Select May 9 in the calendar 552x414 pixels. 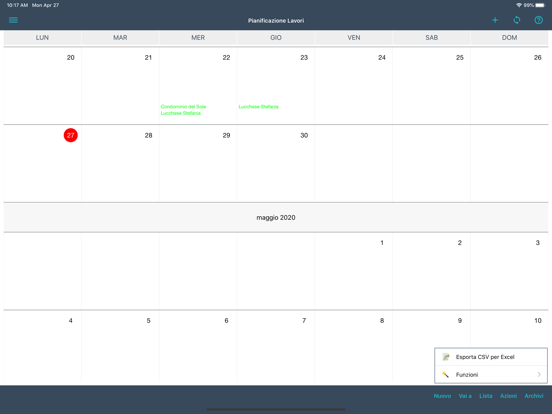click(x=460, y=320)
